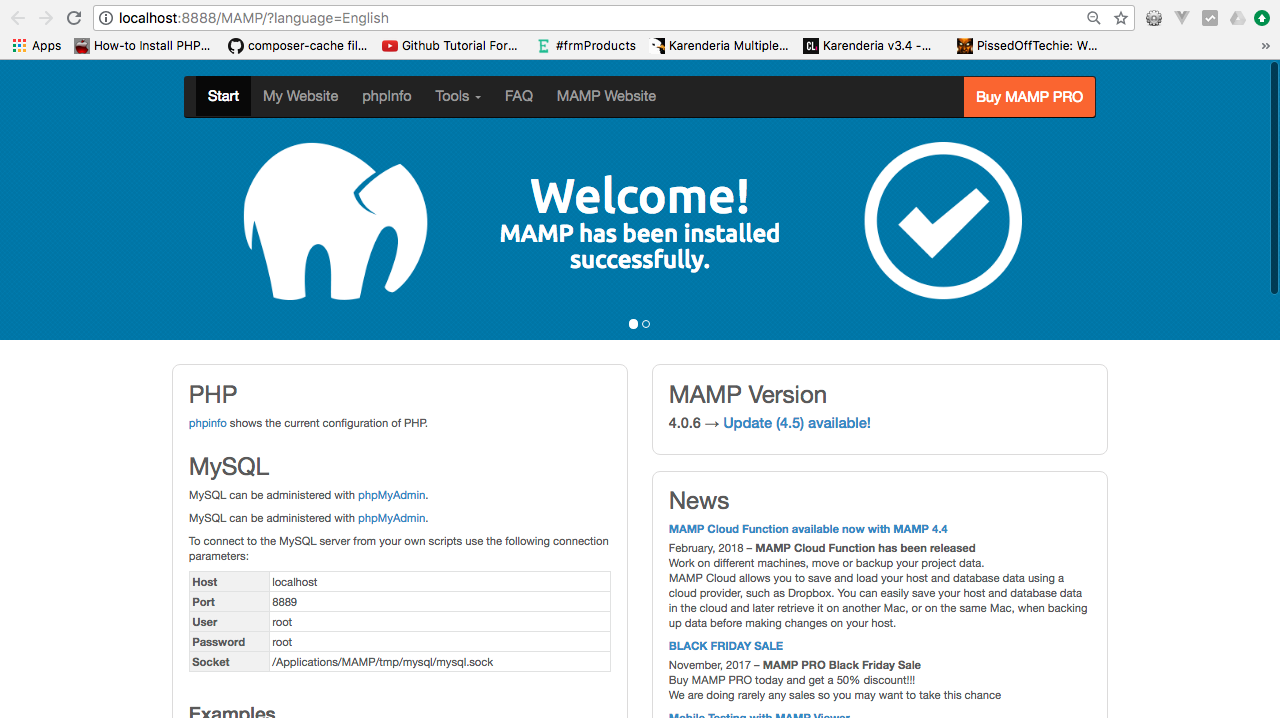Switch to the second carousel slide dot

click(x=646, y=324)
